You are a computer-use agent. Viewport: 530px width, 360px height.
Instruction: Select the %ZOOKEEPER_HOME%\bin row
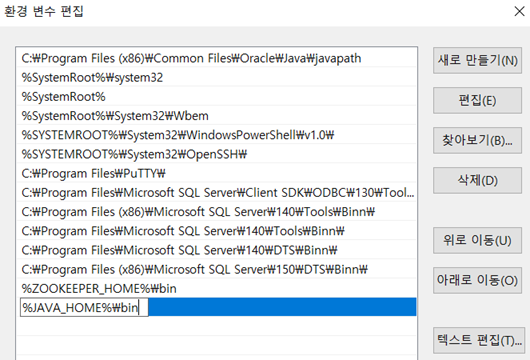216,289
